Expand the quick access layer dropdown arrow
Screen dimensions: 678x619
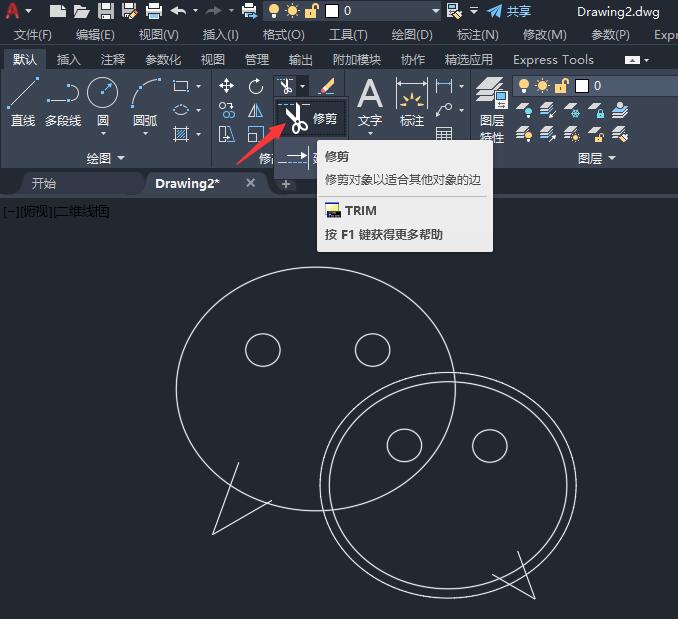pos(436,11)
